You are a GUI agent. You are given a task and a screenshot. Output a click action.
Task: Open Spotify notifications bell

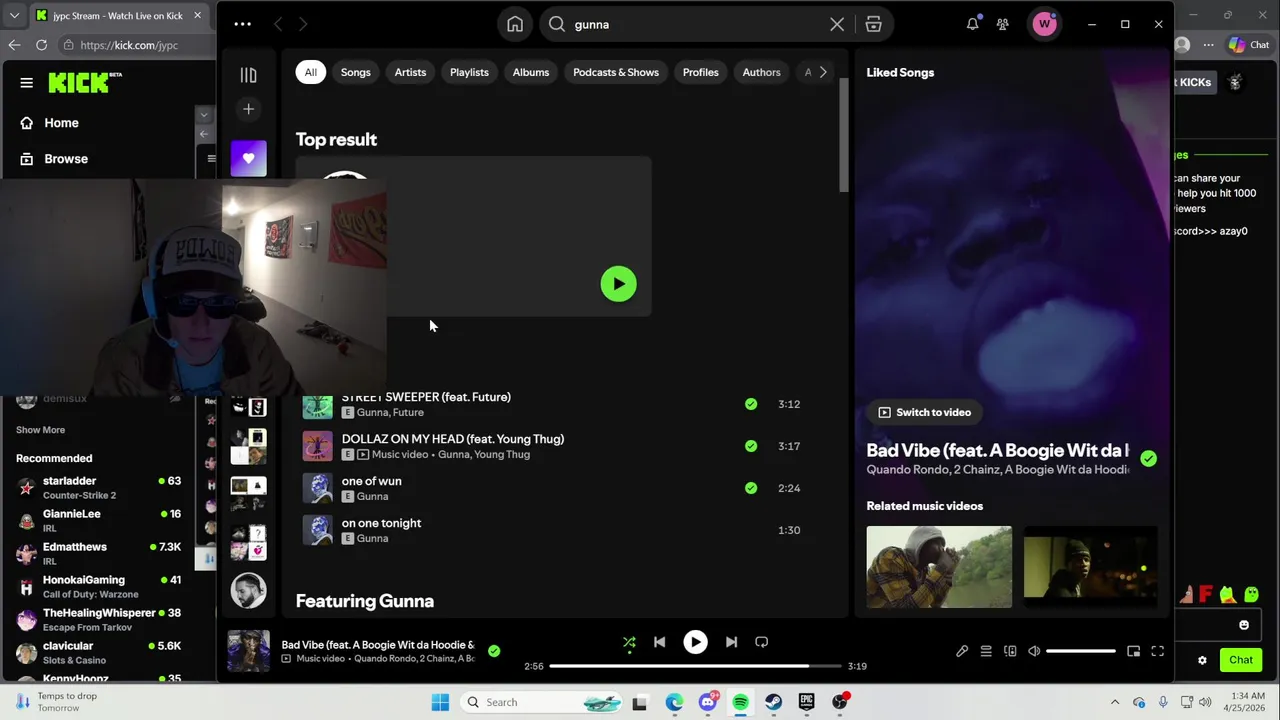point(972,24)
